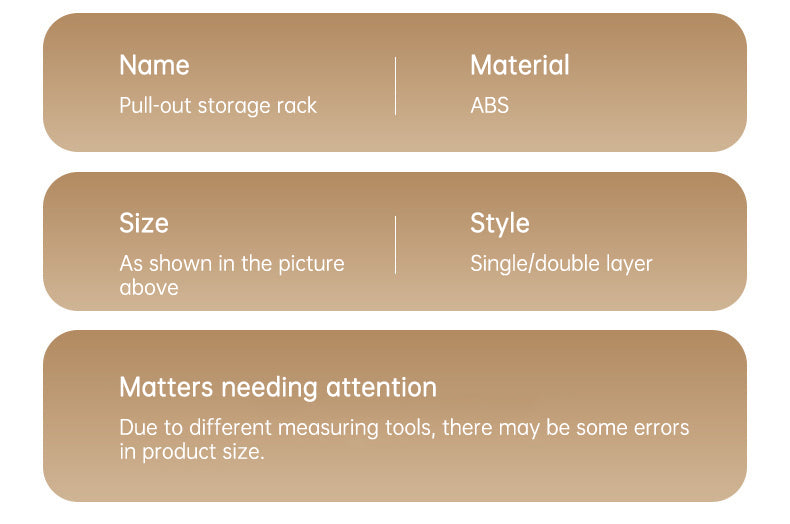Click the "Name" heading
The image size is (790, 524).
tap(154, 66)
